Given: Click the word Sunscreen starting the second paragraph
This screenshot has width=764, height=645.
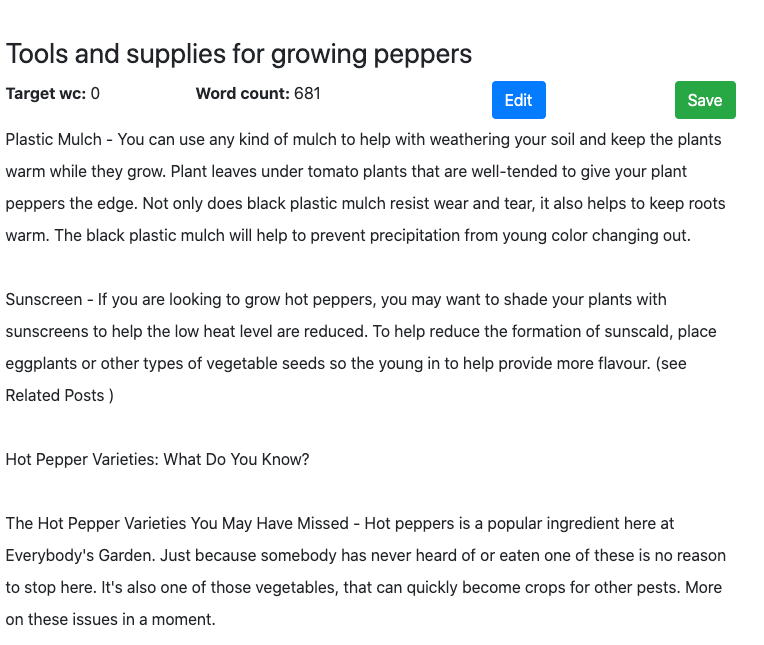Looking at the screenshot, I should 42,300.
